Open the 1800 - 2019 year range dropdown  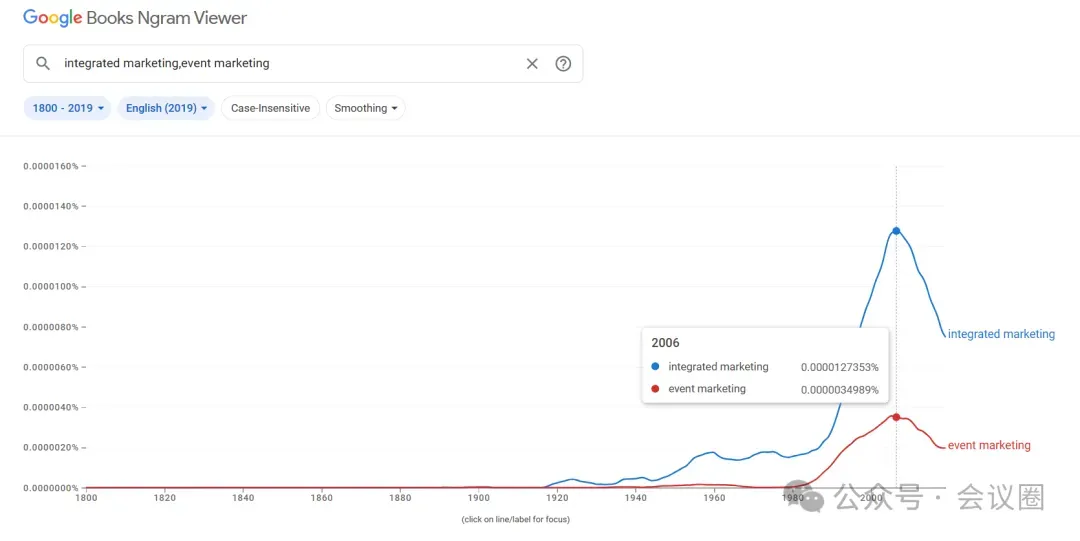[x=70, y=108]
